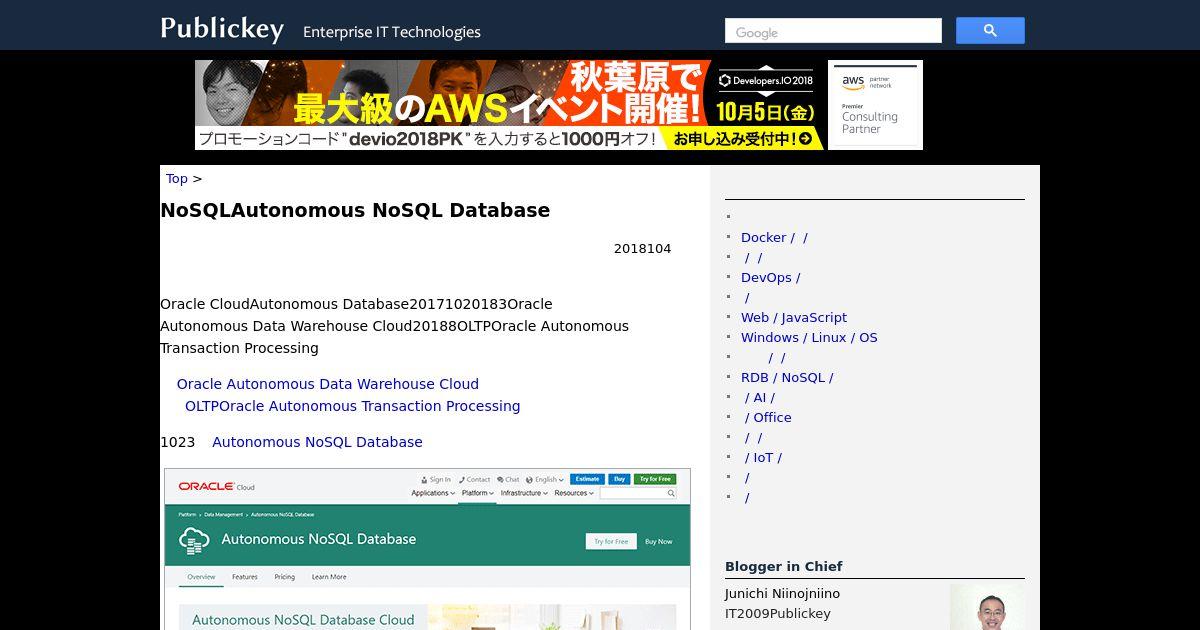The width and height of the screenshot is (1200, 630).
Task: Go to the Top breadcrumb link
Action: [x=177, y=178]
